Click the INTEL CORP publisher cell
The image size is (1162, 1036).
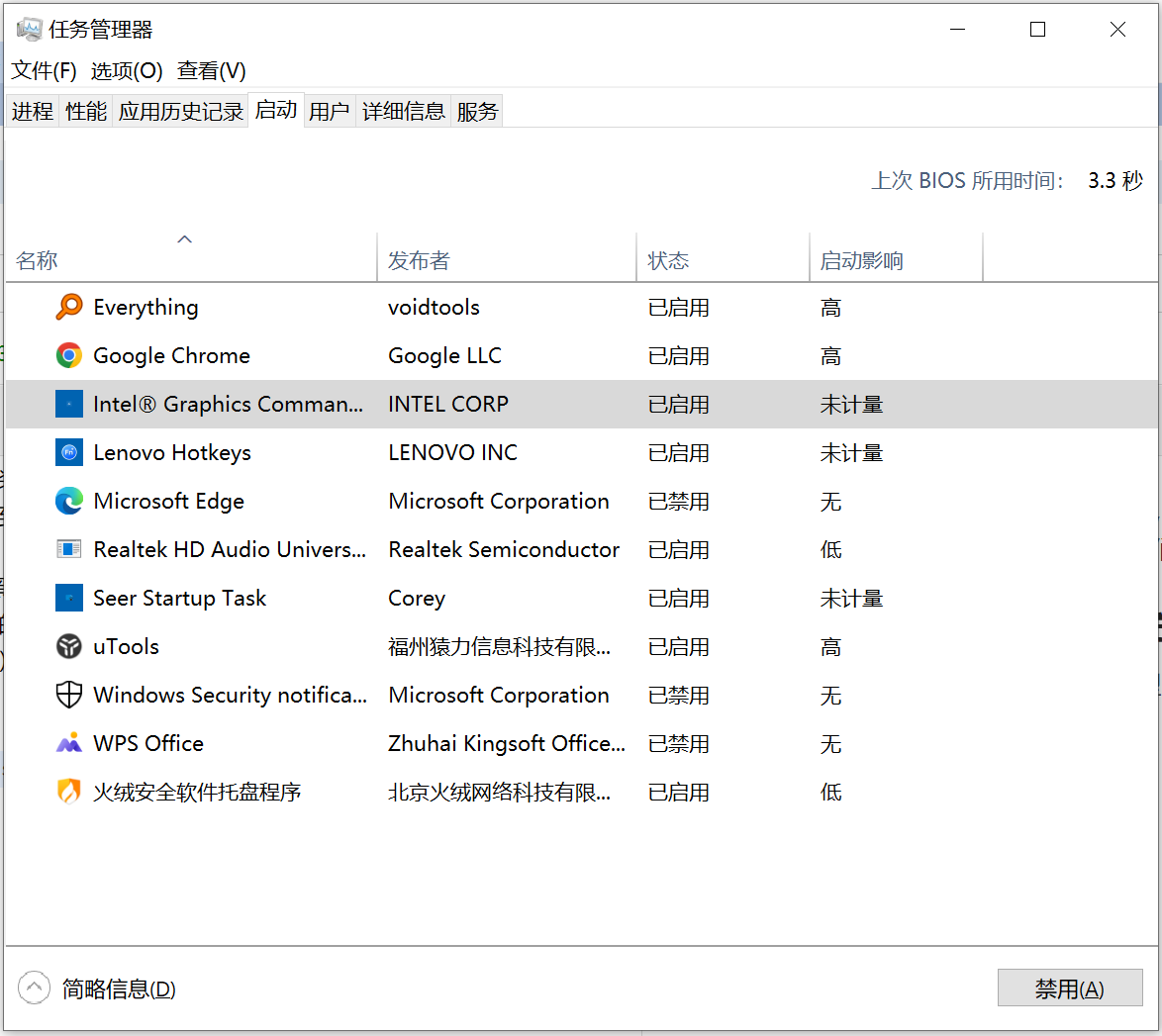(x=448, y=404)
